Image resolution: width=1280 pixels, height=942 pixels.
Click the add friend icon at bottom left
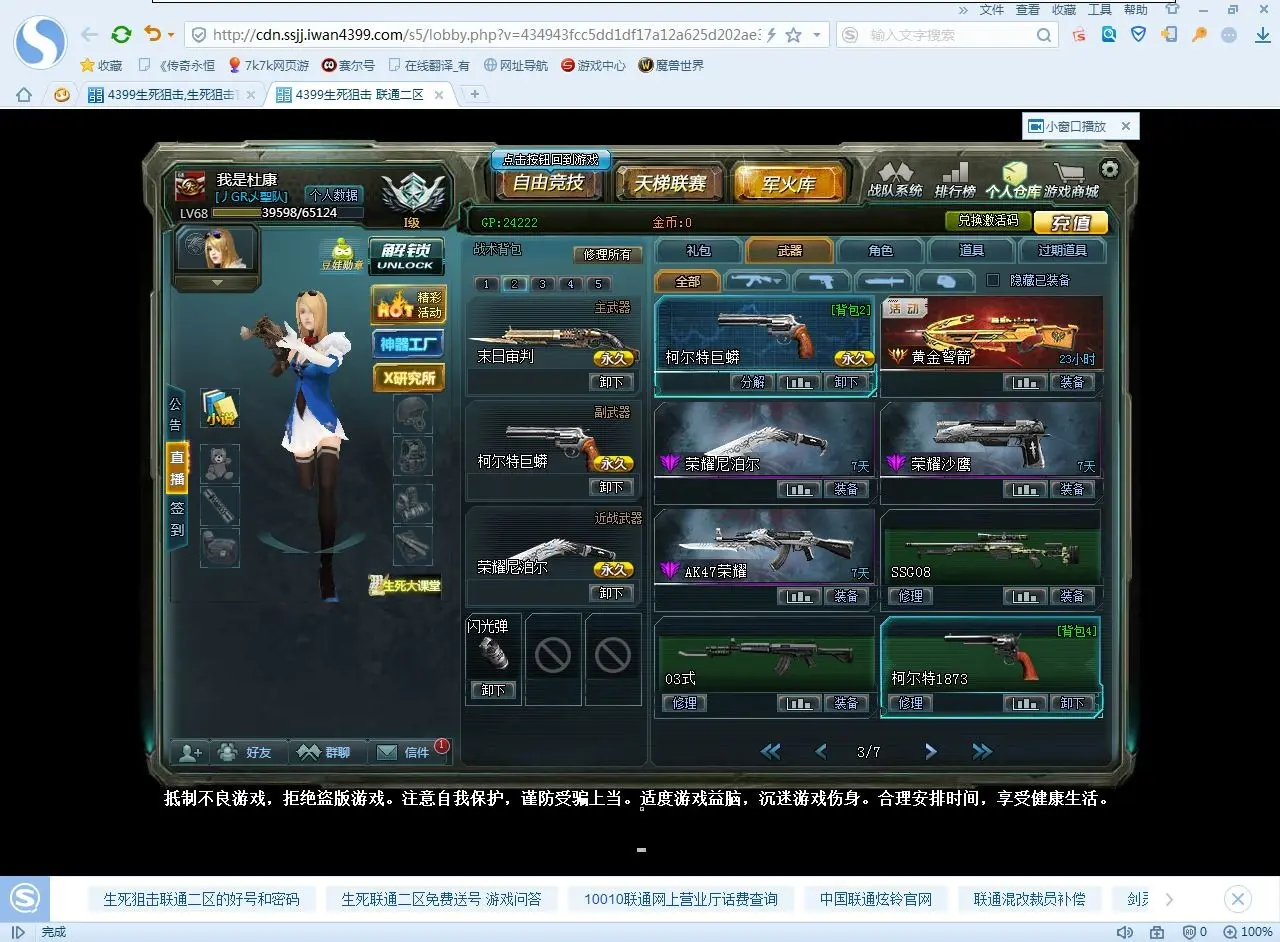[x=190, y=752]
